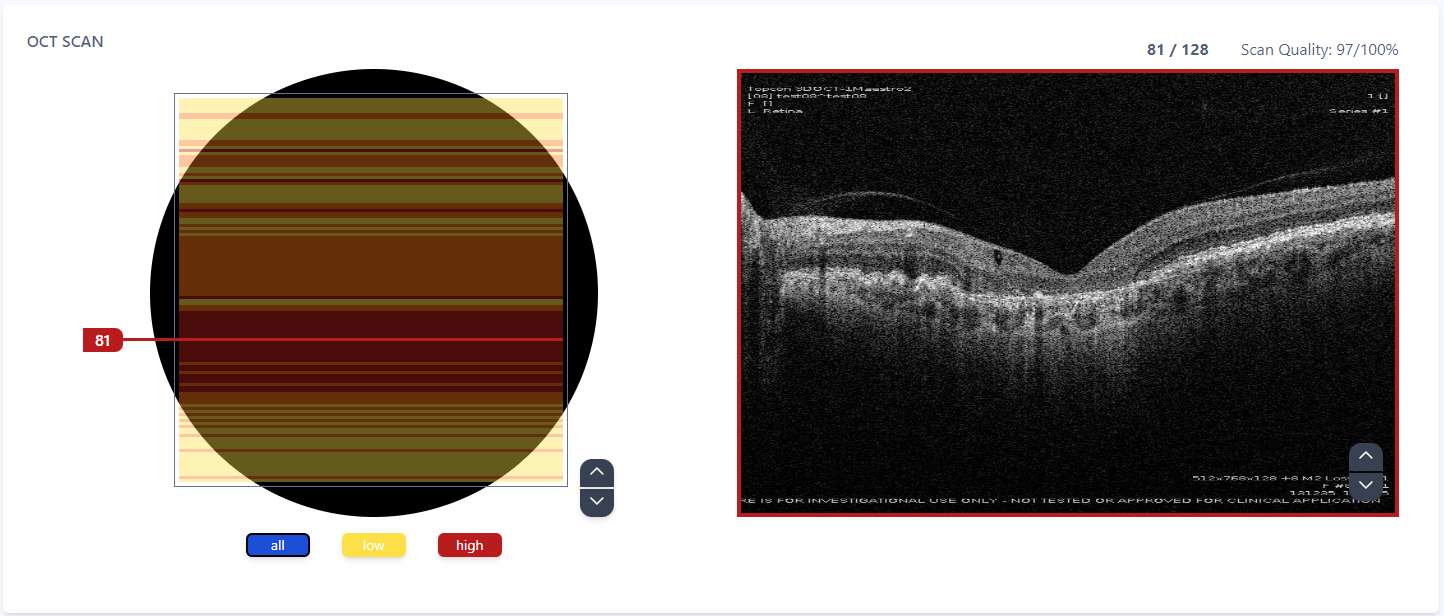Viewport: 1444px width, 616px height.
Task: Open the en-face fundus map thumbnail
Action: [371, 290]
